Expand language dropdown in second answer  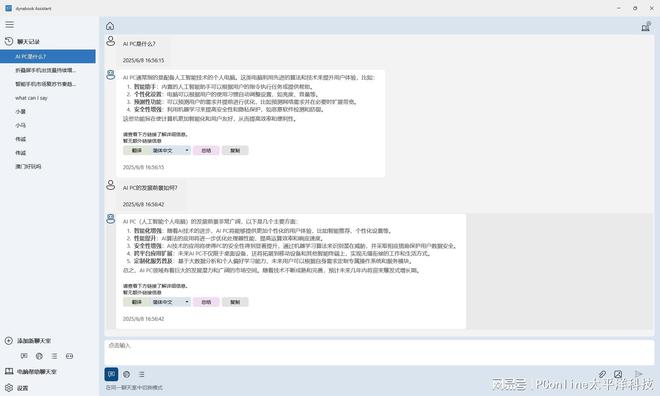[187, 302]
